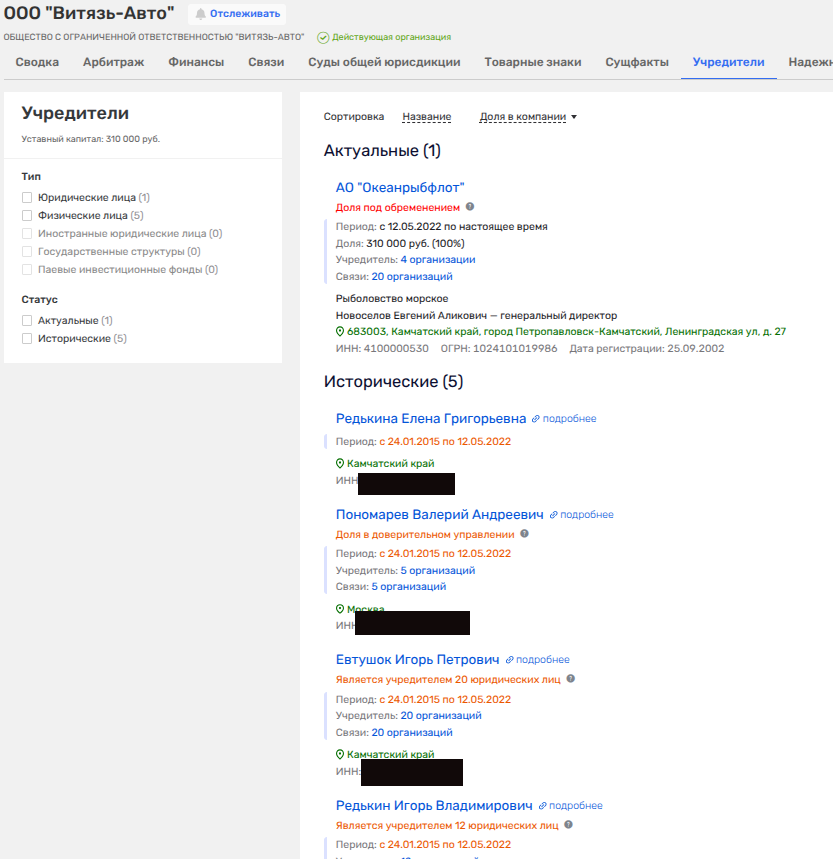
Task: Enable the Юридические лица checkbox
Action: (28, 198)
